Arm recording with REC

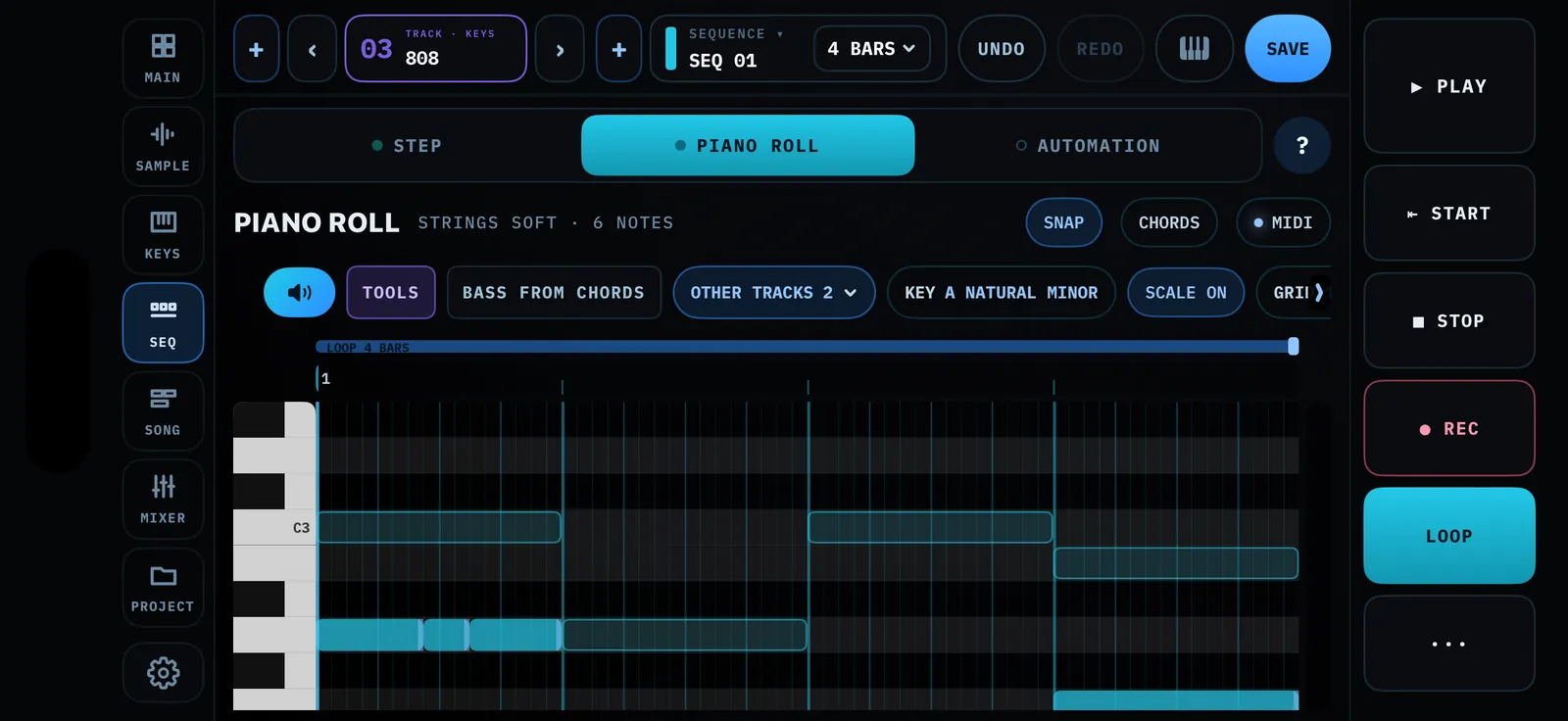[x=1448, y=428]
